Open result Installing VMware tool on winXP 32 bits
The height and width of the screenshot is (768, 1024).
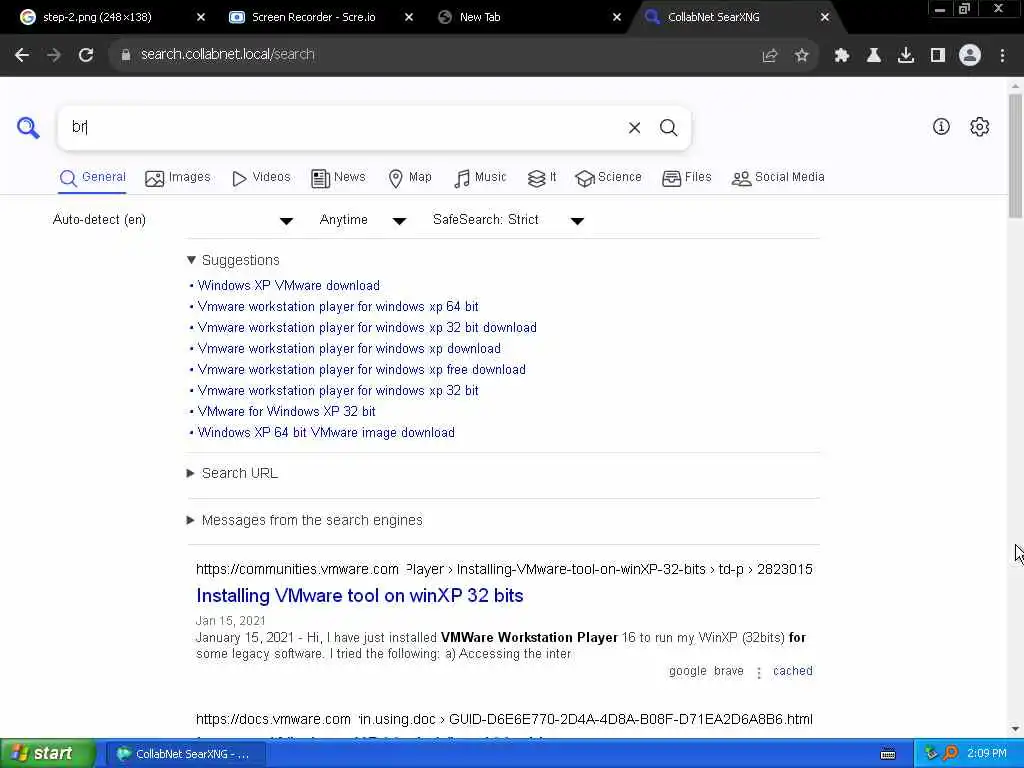[360, 596]
